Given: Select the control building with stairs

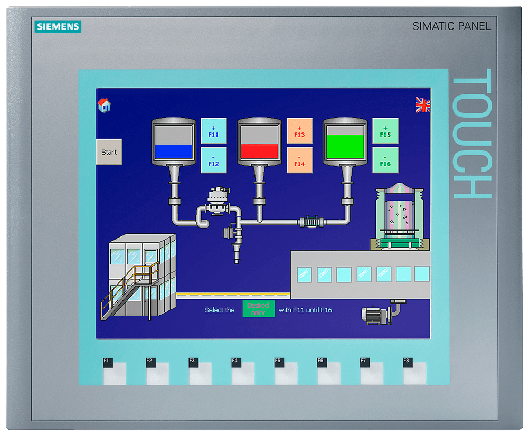Looking at the screenshot, I should pos(139,276).
